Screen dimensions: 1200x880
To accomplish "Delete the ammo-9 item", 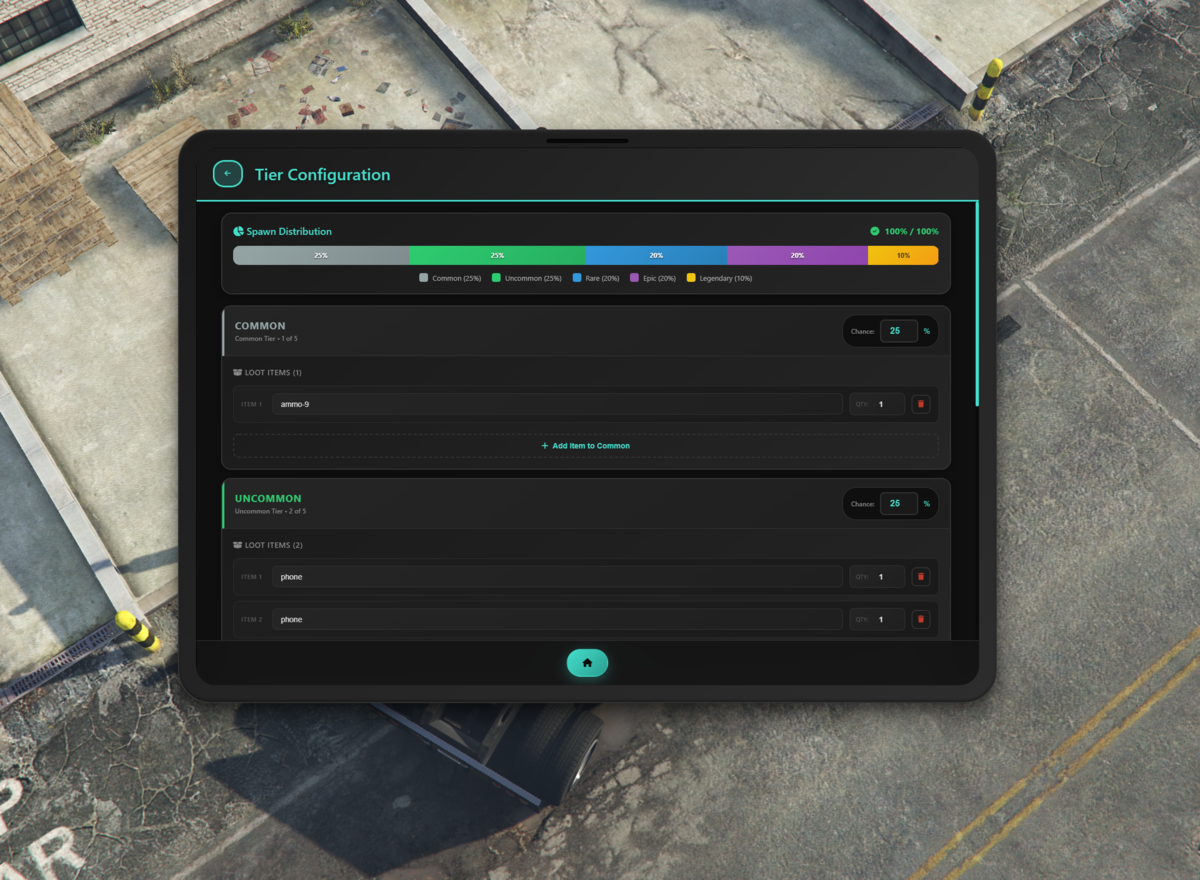I will coord(921,404).
